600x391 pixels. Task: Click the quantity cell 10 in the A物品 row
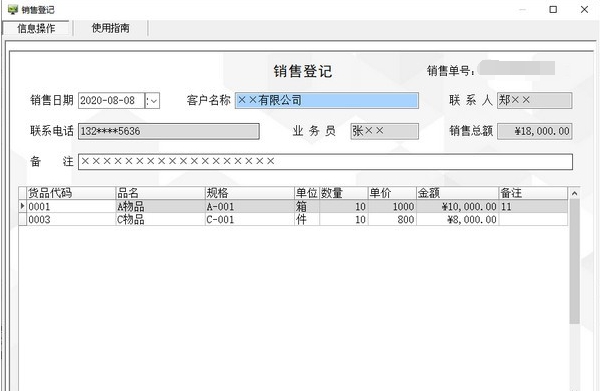click(x=344, y=207)
